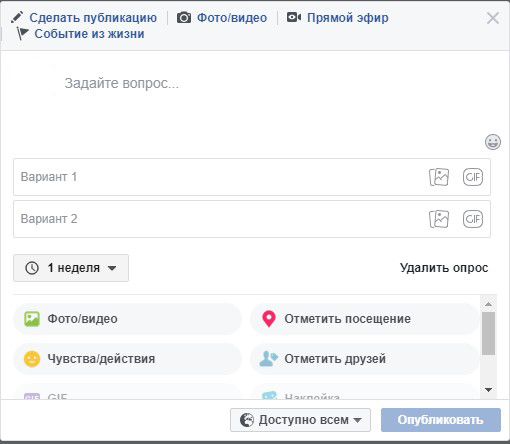This screenshot has height=444, width=510.
Task: Choose Отметить посещение option
Action: (x=365, y=319)
